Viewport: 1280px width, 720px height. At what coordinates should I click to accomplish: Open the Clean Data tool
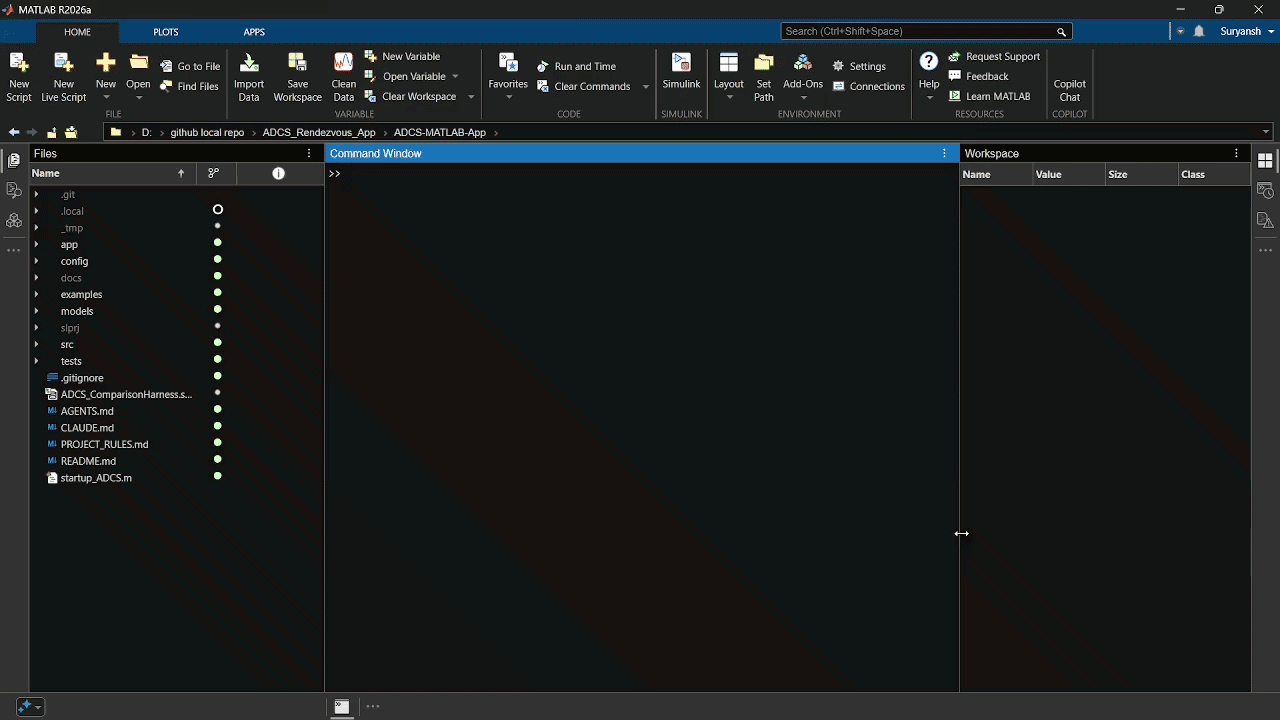coord(343,77)
